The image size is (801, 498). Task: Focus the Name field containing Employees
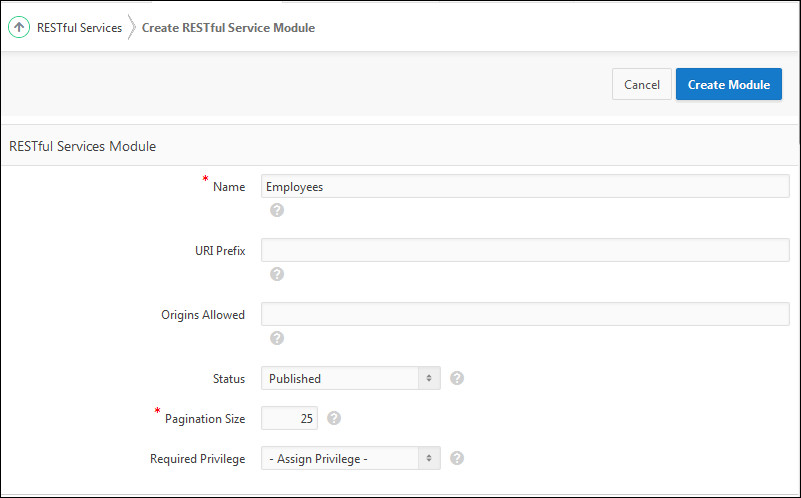(x=525, y=186)
